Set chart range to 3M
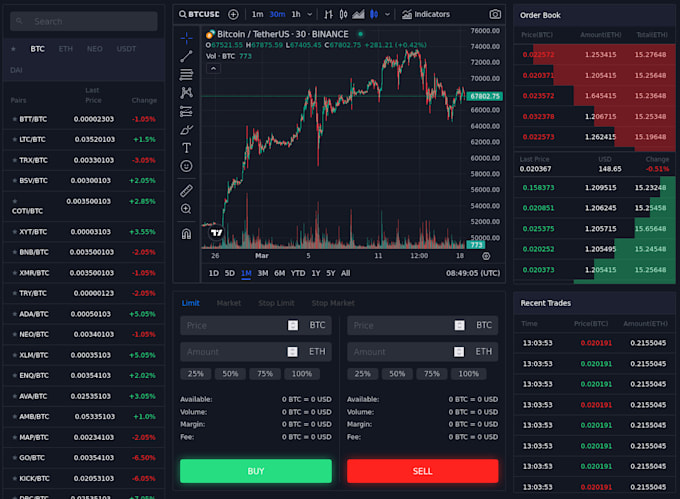Image resolution: width=680 pixels, height=499 pixels. click(263, 274)
